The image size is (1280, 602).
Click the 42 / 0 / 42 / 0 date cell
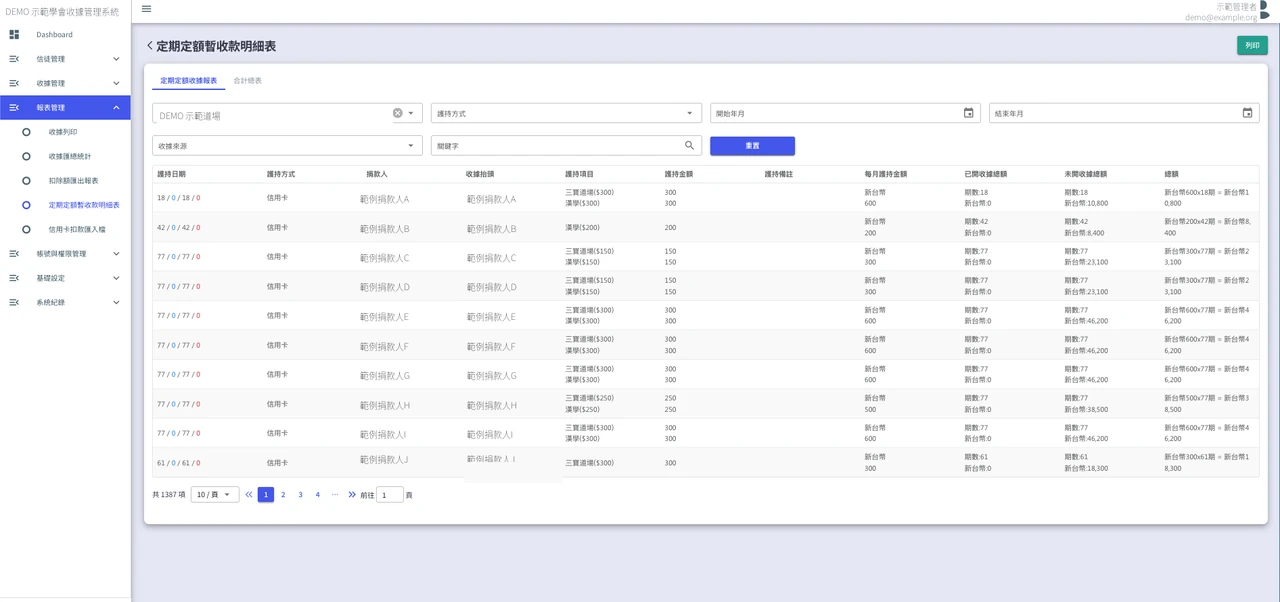(178, 227)
